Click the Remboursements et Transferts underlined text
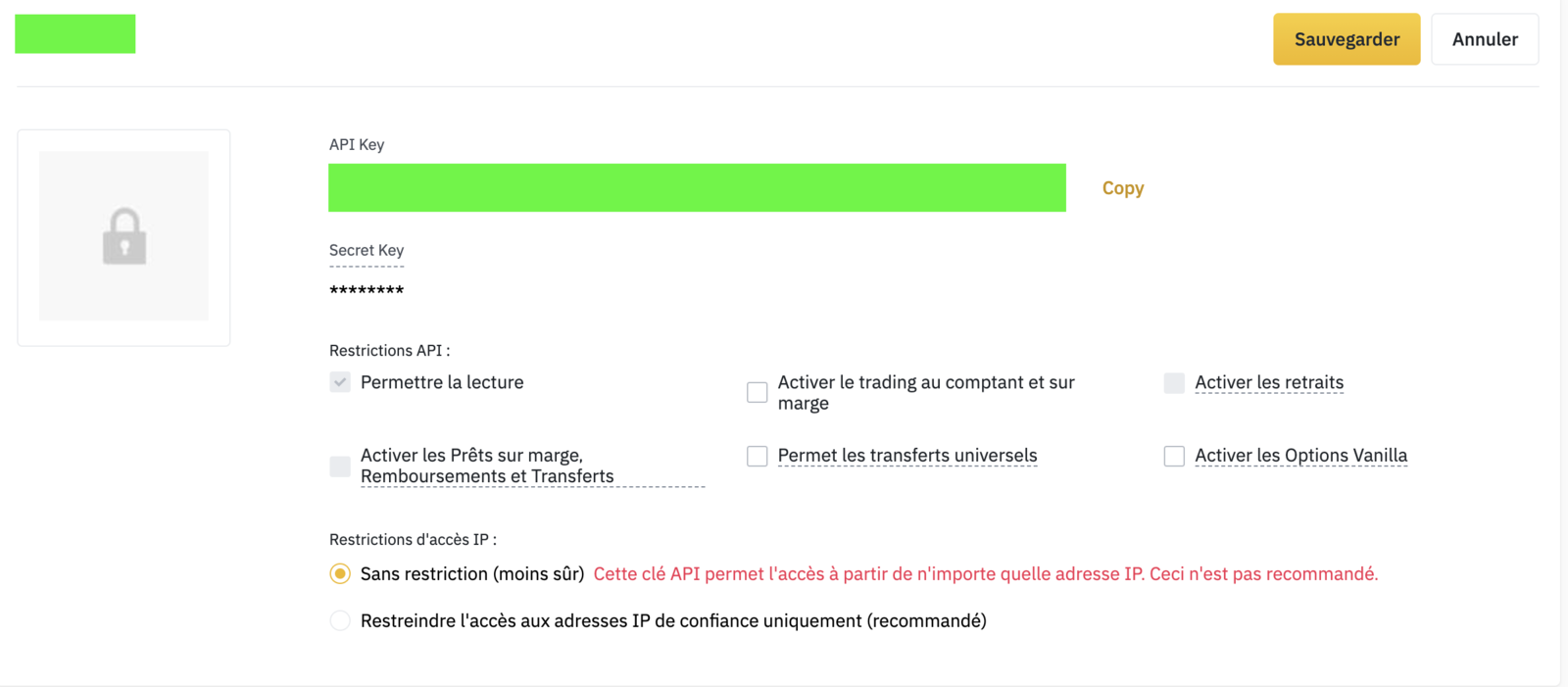The width and height of the screenshot is (1568, 687). click(487, 476)
